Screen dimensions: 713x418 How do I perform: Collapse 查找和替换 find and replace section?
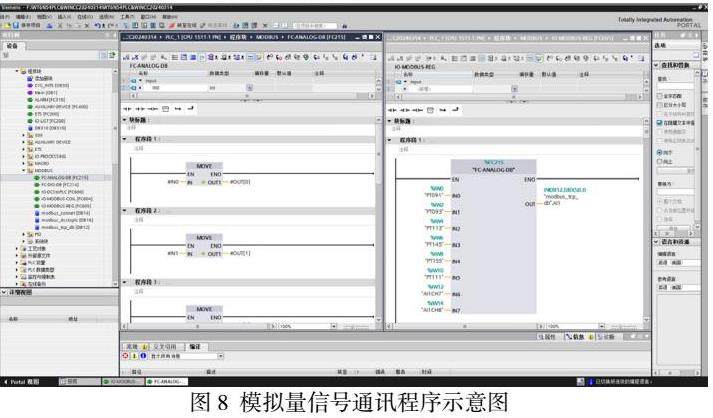click(x=656, y=65)
